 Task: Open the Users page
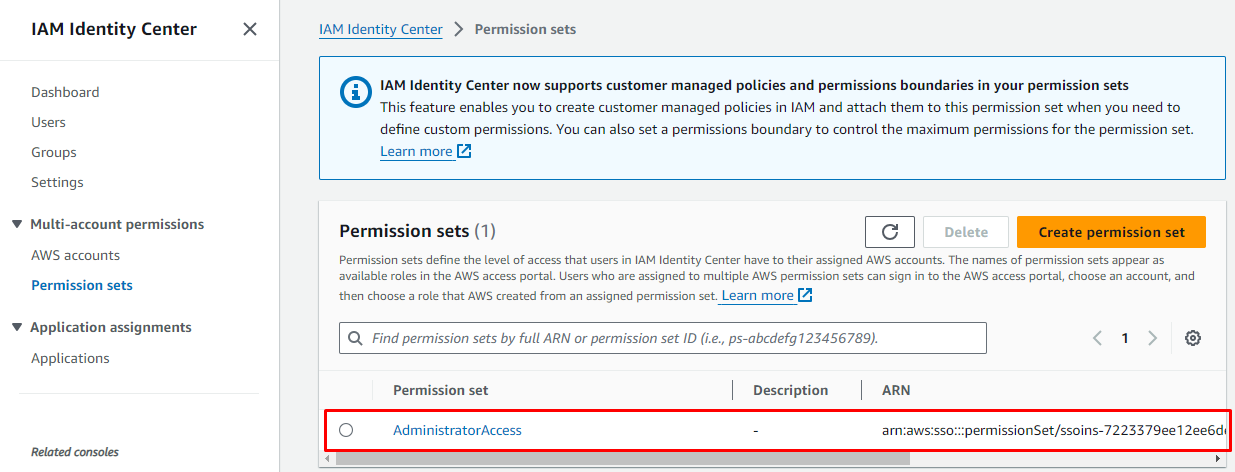click(48, 122)
